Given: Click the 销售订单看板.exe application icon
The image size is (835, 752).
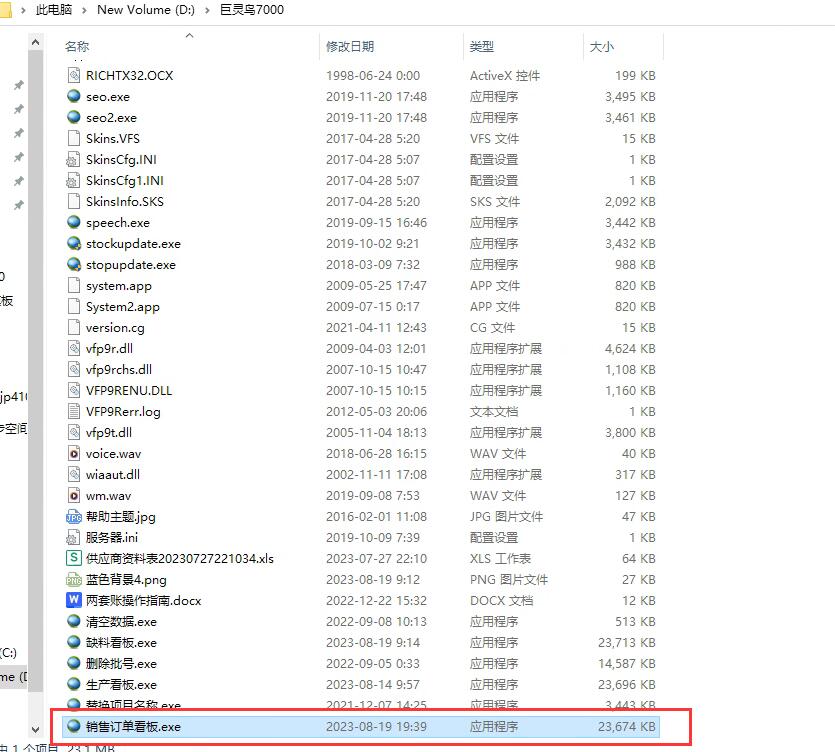Looking at the screenshot, I should click(x=73, y=727).
